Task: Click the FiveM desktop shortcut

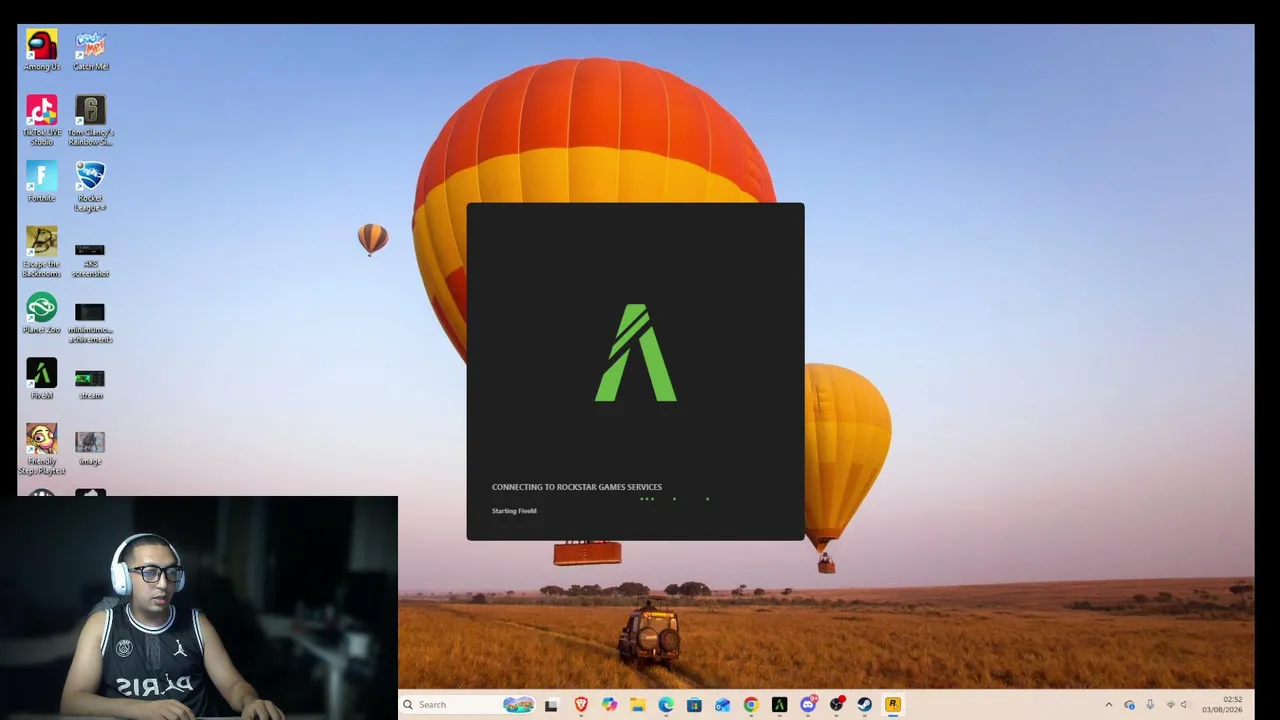Action: (x=41, y=379)
